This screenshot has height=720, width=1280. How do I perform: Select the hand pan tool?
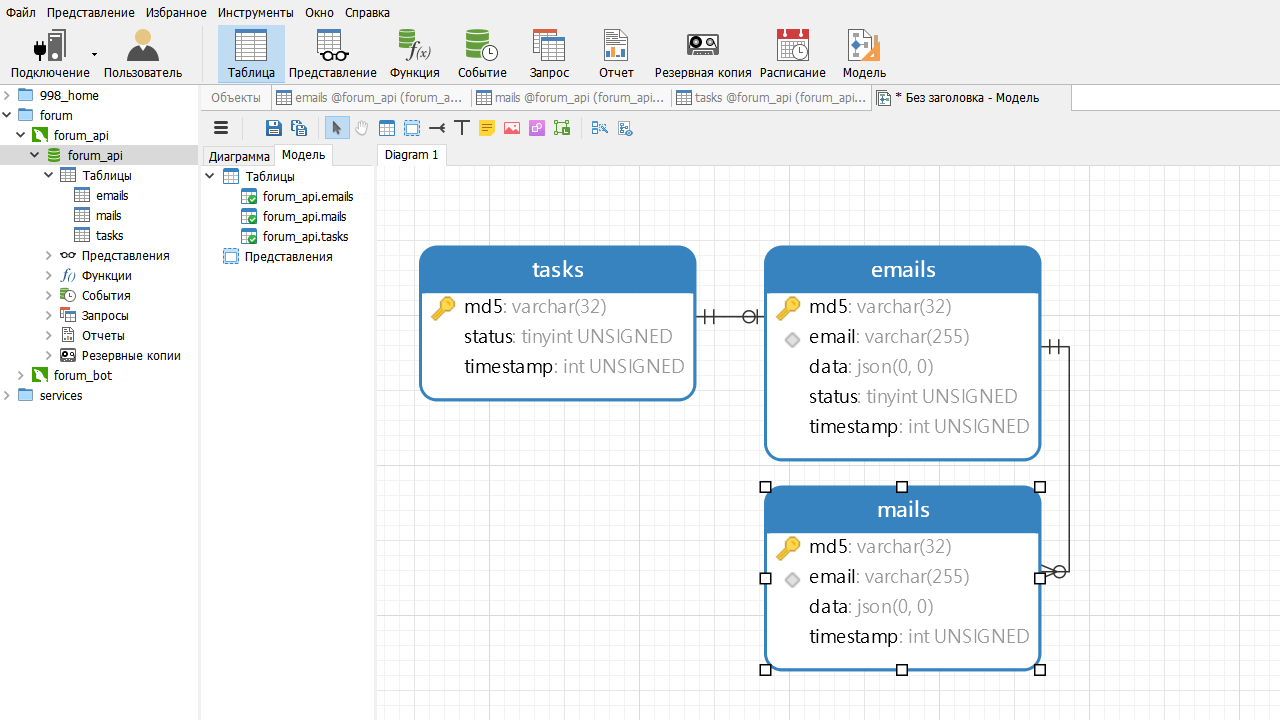click(361, 128)
